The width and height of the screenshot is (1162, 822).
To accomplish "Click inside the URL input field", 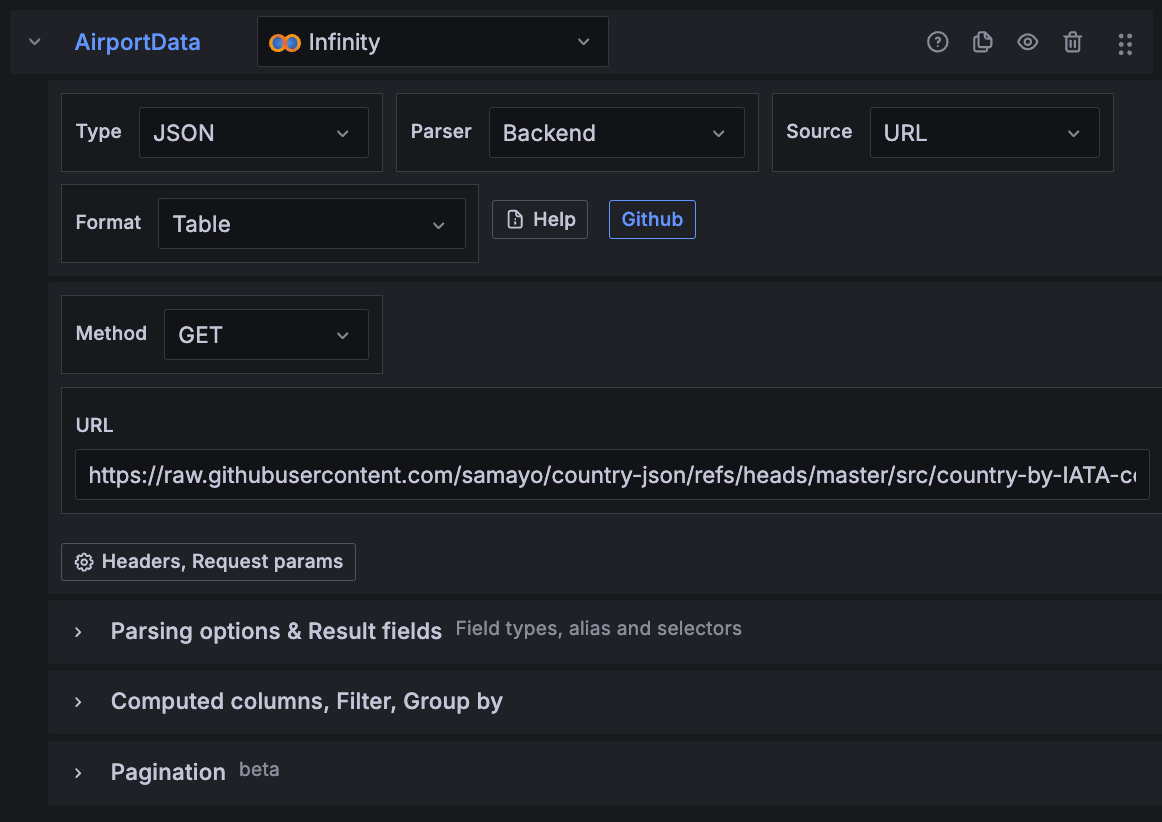I will pyautogui.click(x=612, y=475).
